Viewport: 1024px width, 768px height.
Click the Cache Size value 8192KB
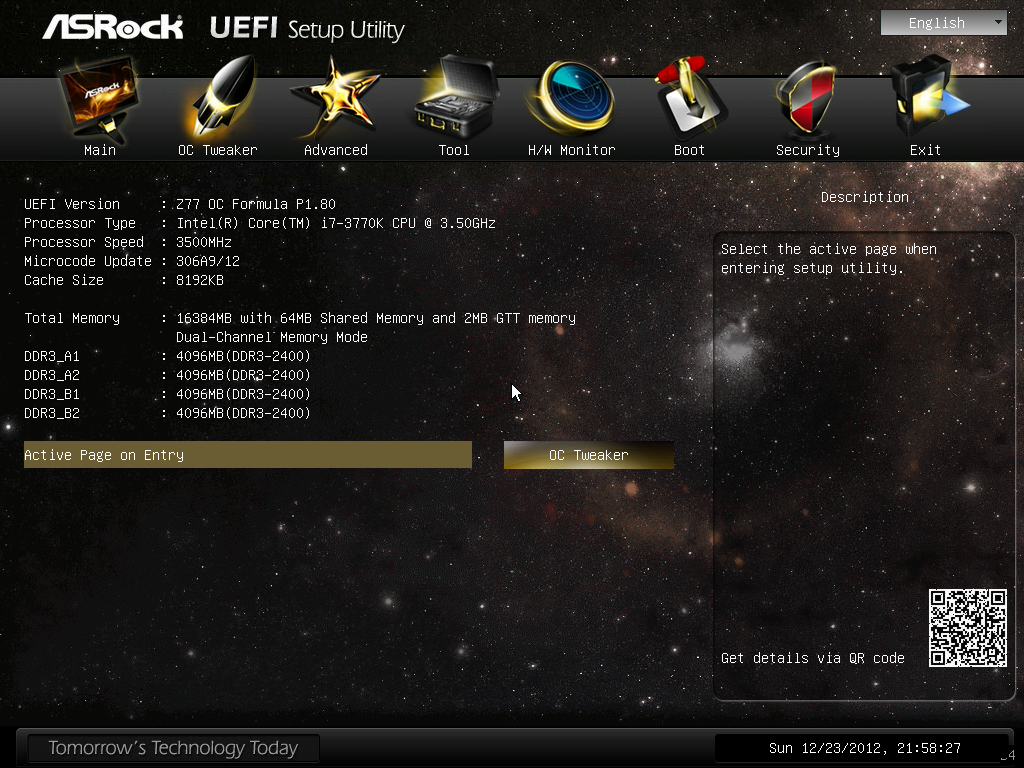click(x=200, y=280)
